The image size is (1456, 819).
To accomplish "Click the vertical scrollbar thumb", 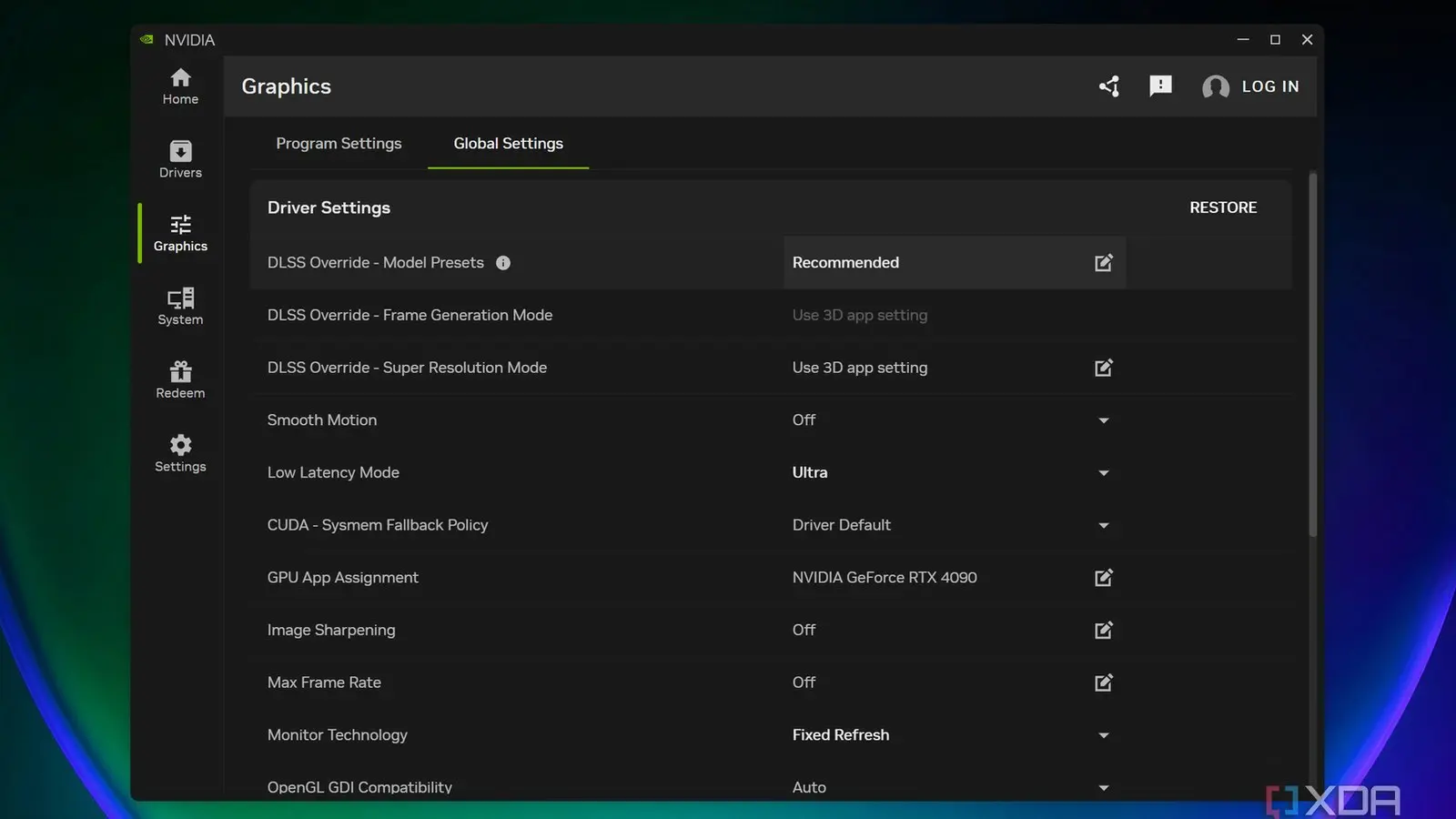I will pos(1312,355).
